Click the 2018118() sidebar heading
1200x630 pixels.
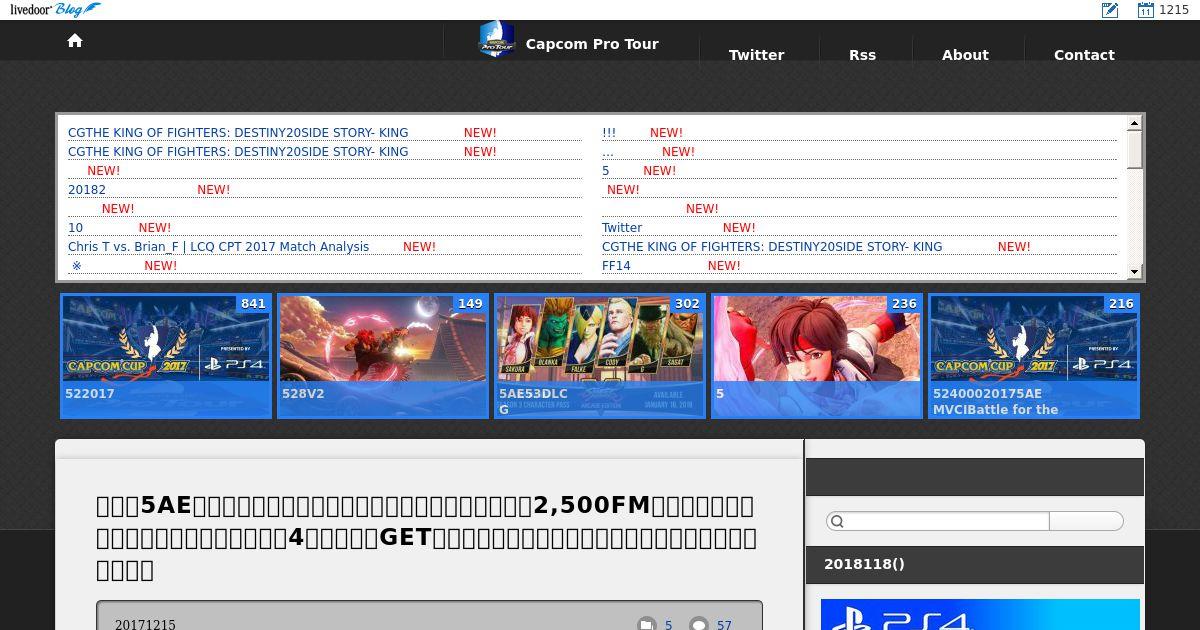[864, 564]
